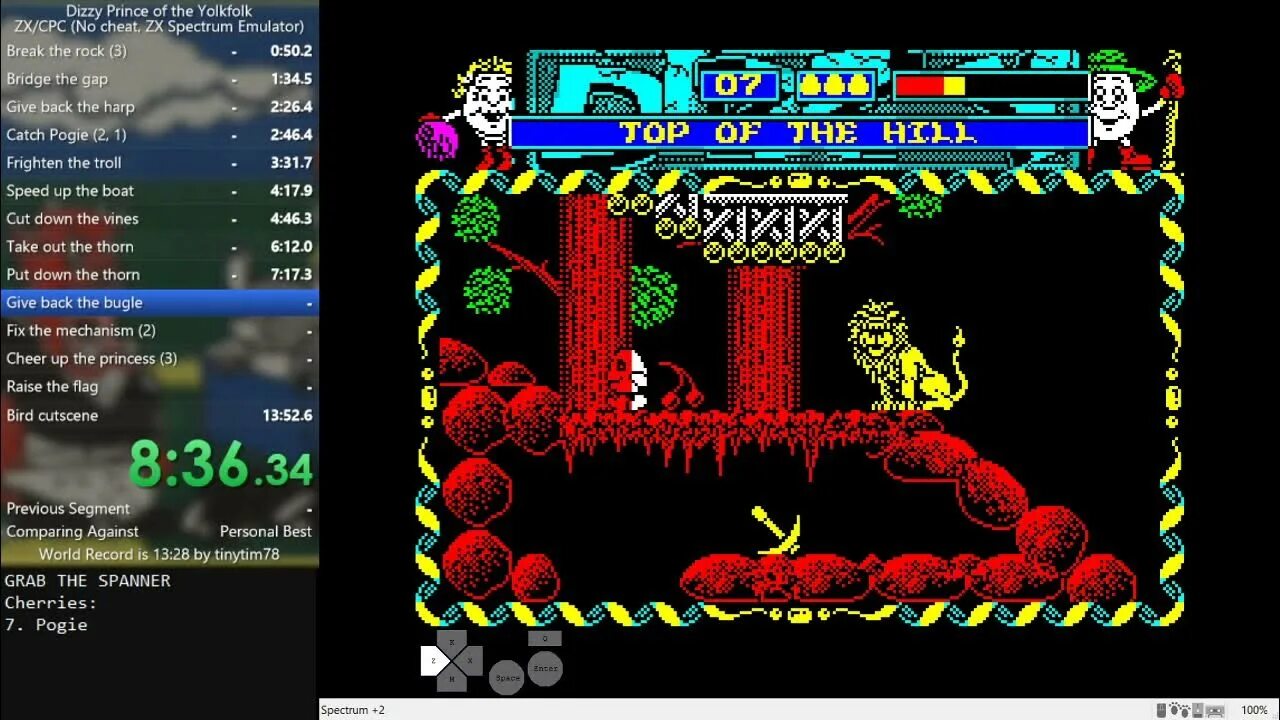Click the Spectrum +2 model label
The image size is (1280, 720).
coord(352,710)
